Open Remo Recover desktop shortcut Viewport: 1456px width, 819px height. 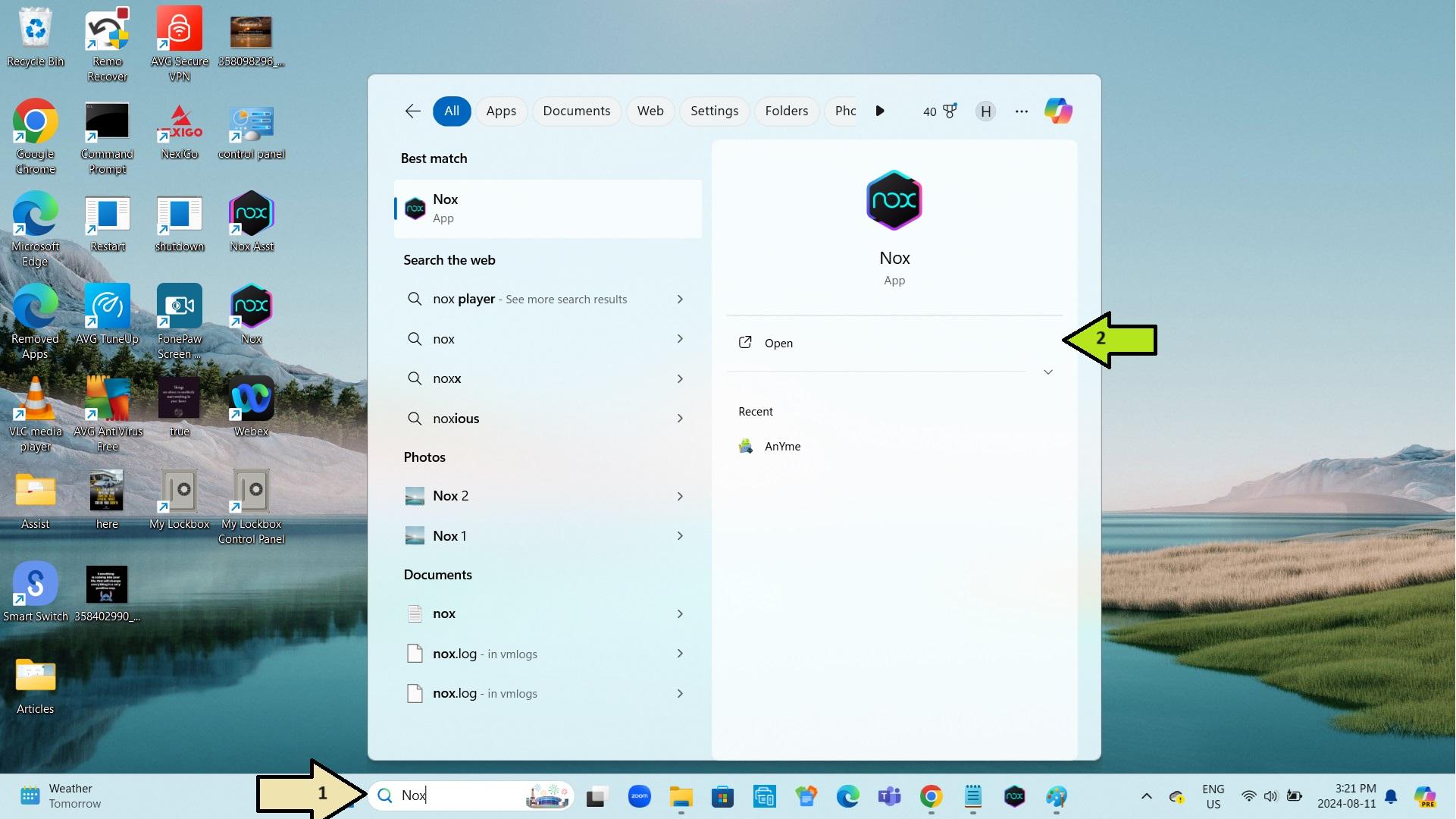(x=107, y=44)
